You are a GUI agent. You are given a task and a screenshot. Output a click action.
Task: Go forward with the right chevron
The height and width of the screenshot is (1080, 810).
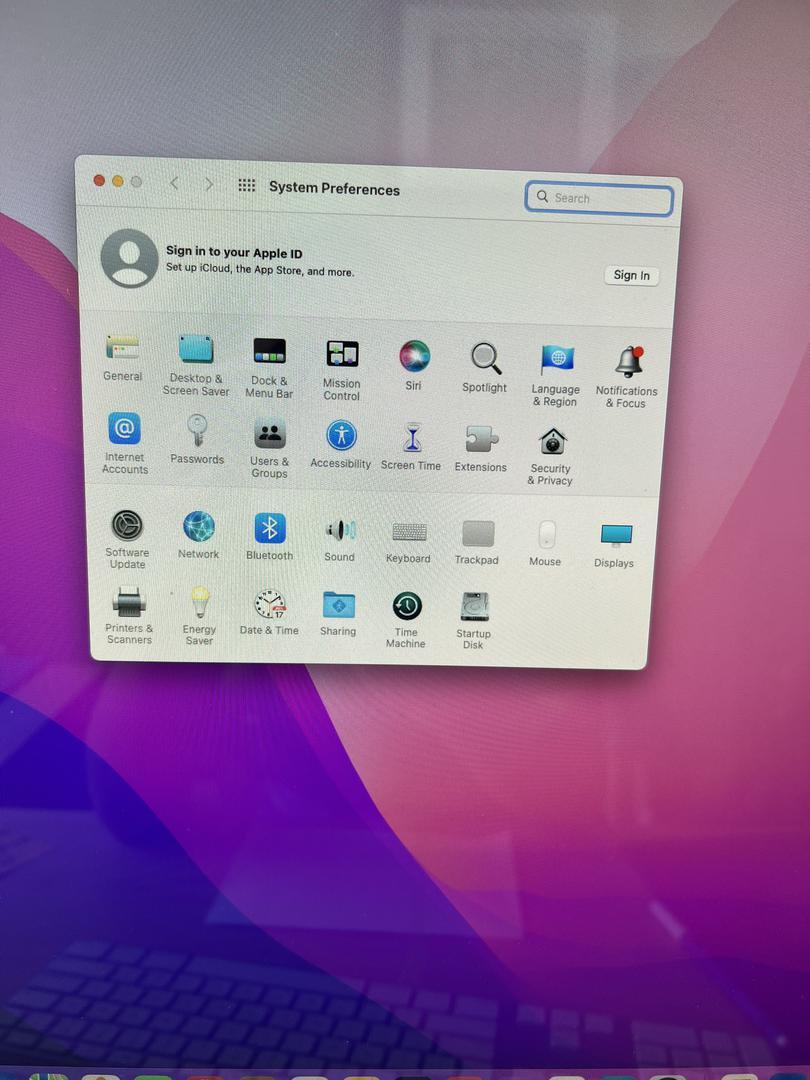(209, 185)
